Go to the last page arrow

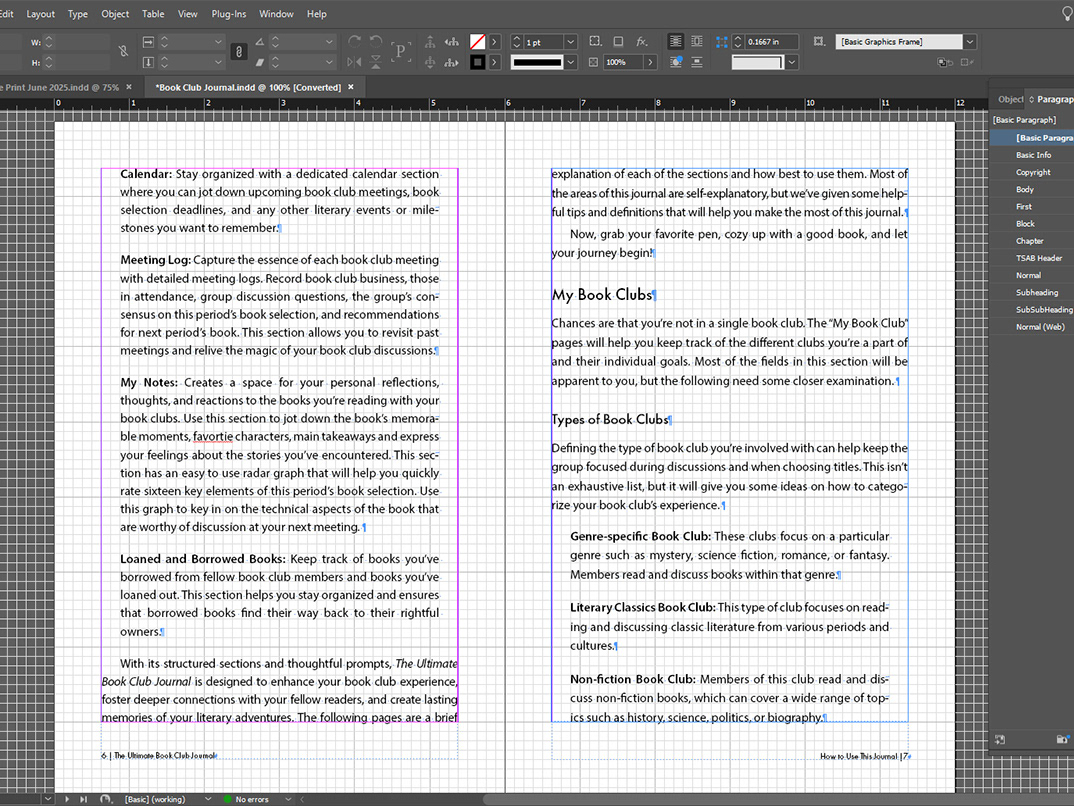(x=83, y=799)
